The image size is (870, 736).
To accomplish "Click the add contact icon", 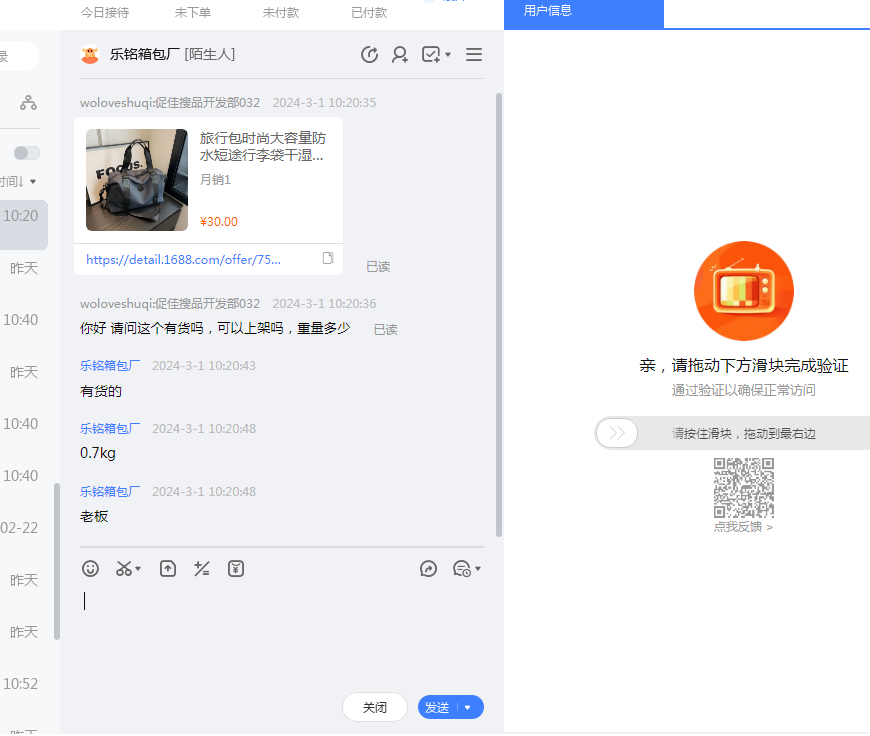I will pyautogui.click(x=400, y=55).
